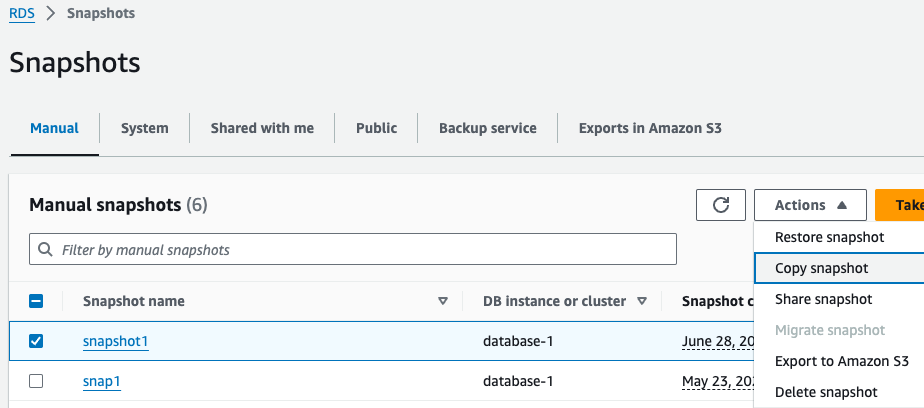Image resolution: width=924 pixels, height=408 pixels.
Task: Uncheck the snapshot1 row checkbox
Action: point(37,341)
